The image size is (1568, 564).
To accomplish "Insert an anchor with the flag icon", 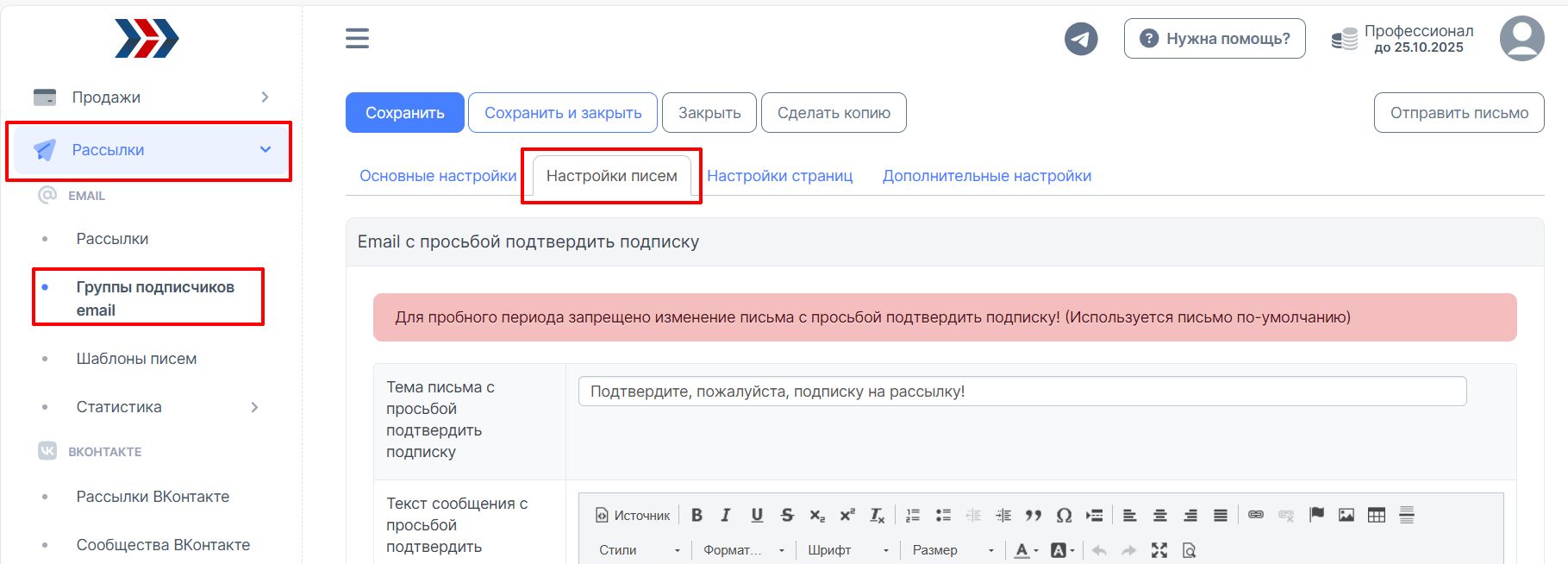I will tap(1316, 515).
